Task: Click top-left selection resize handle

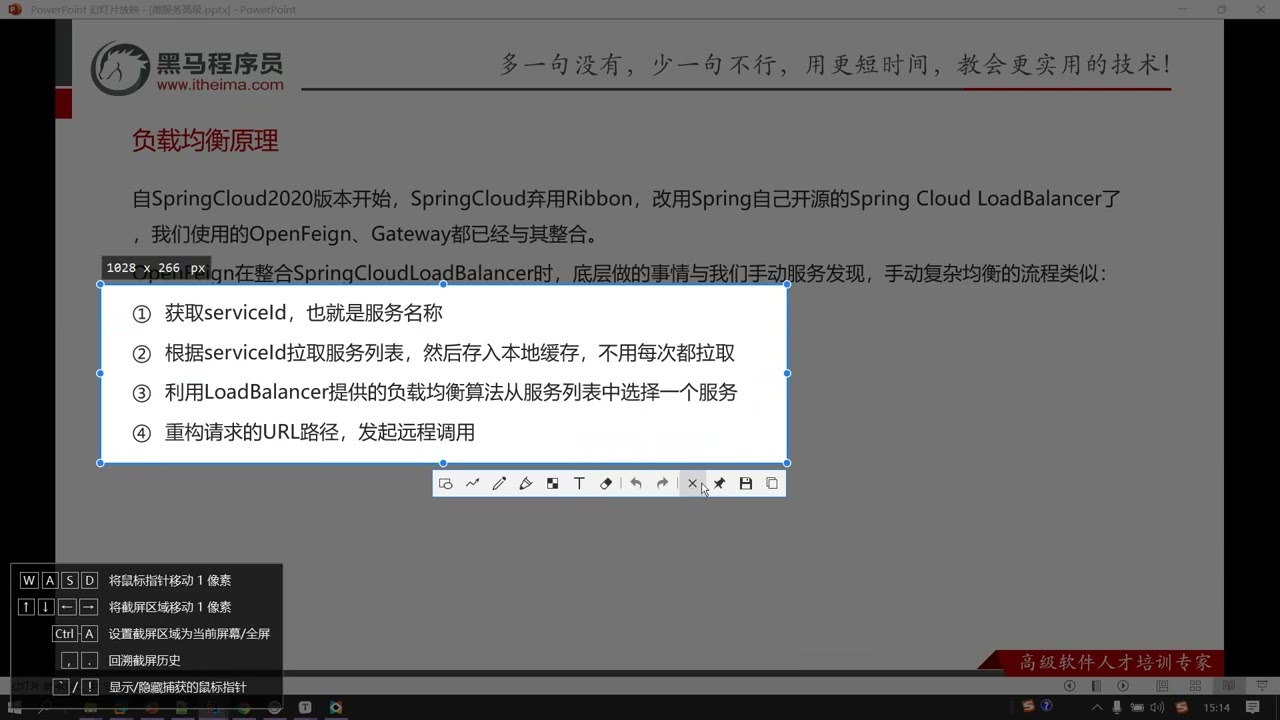Action: 100,285
